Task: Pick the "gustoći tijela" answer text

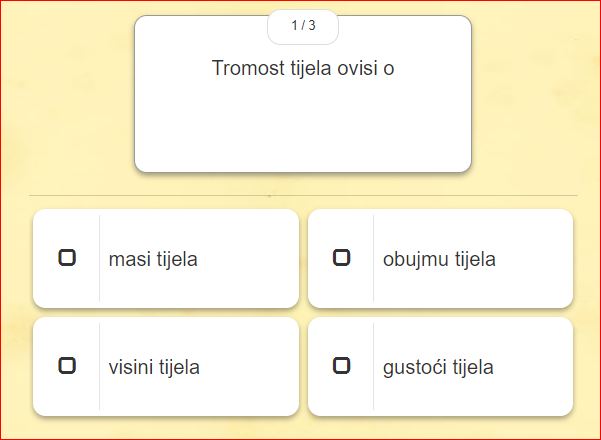Action: (x=438, y=367)
